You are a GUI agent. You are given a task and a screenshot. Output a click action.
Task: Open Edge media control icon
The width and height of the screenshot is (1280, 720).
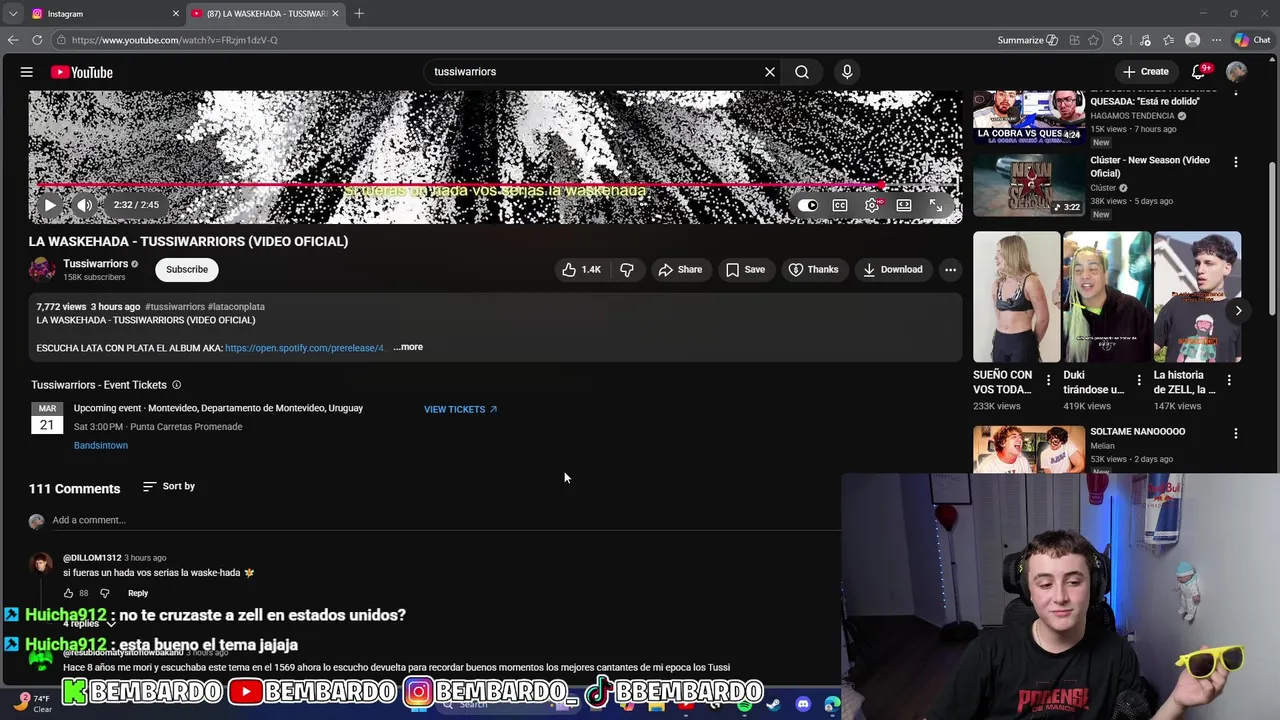coord(1145,40)
